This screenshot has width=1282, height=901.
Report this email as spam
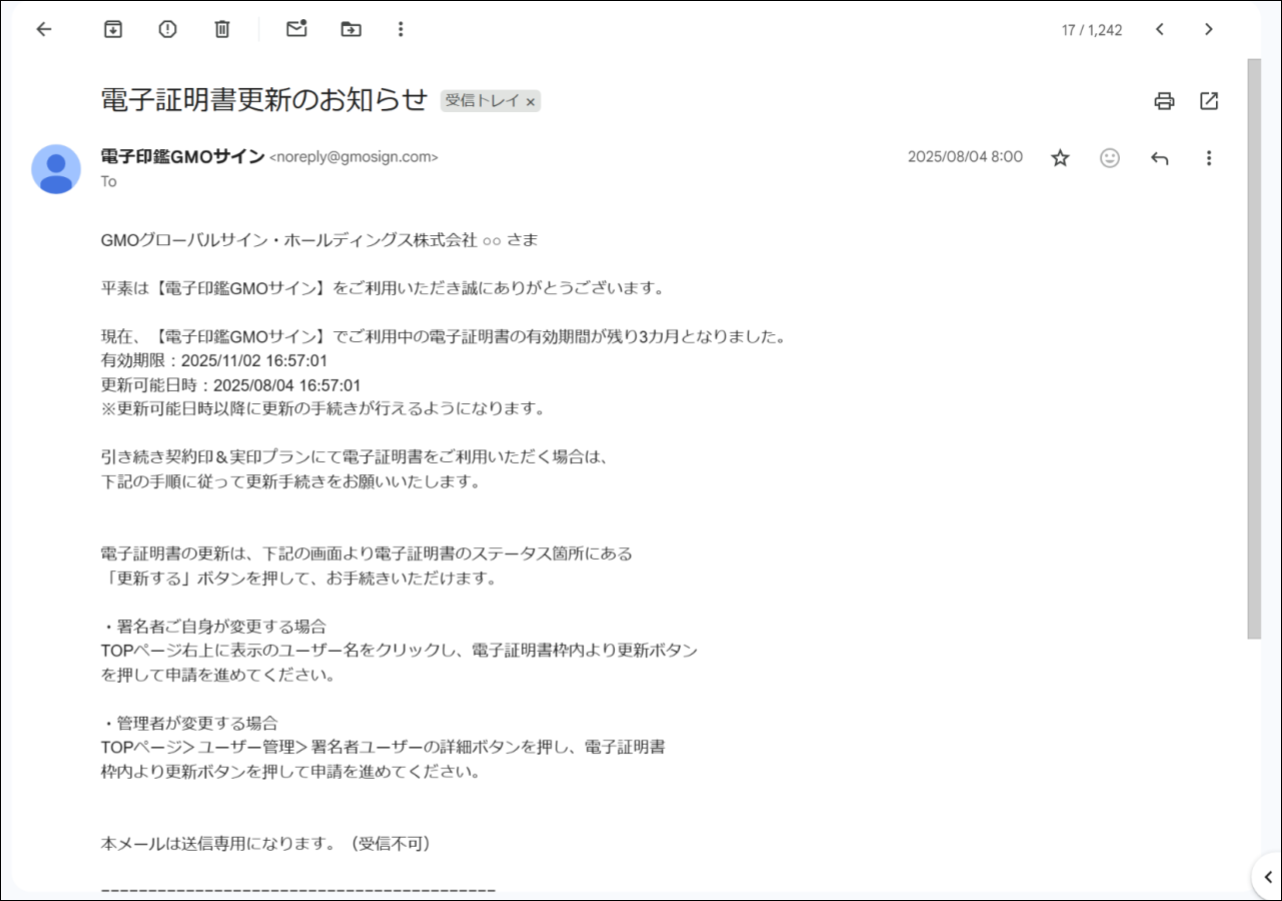click(167, 29)
